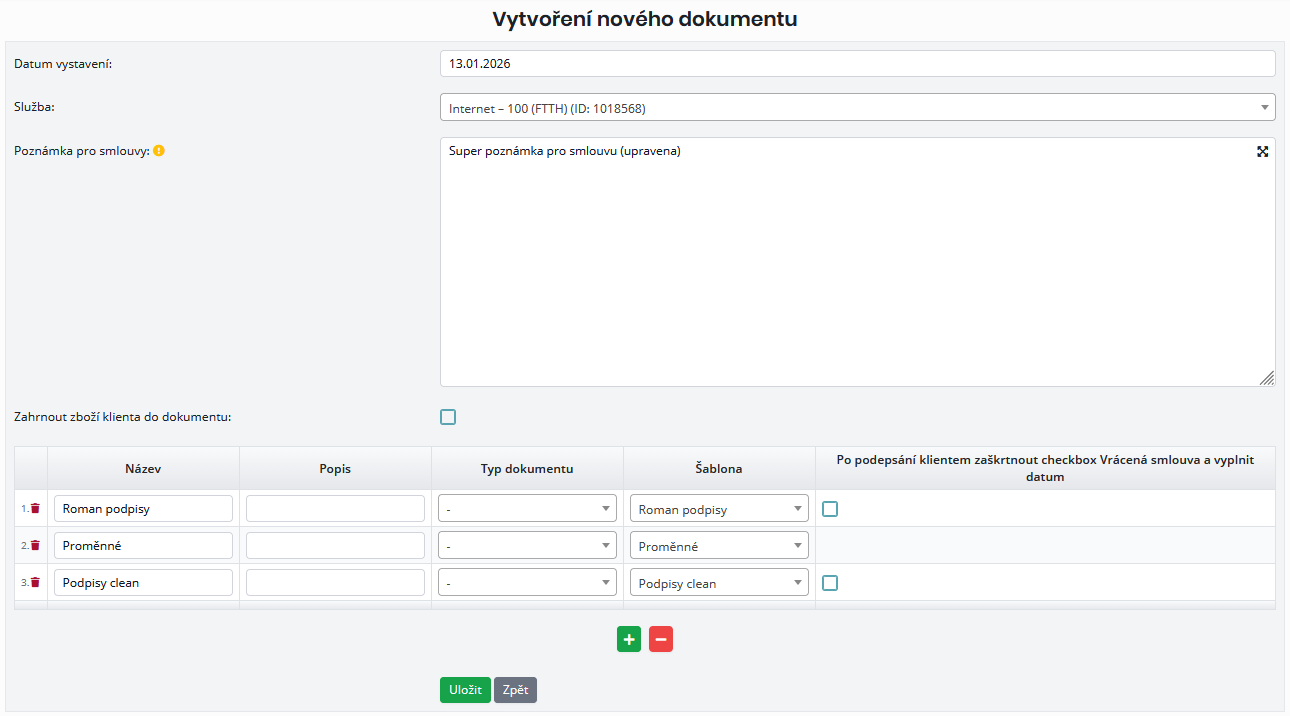Open the Služba dropdown
The width and height of the screenshot is (1290, 716).
click(857, 107)
